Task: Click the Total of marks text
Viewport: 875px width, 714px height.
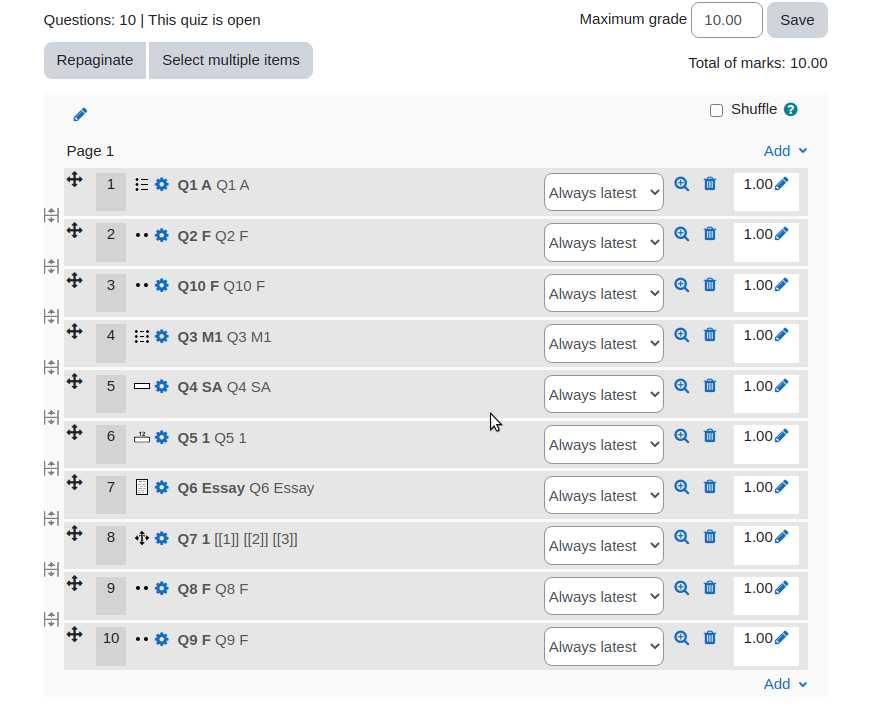Action: [x=758, y=63]
